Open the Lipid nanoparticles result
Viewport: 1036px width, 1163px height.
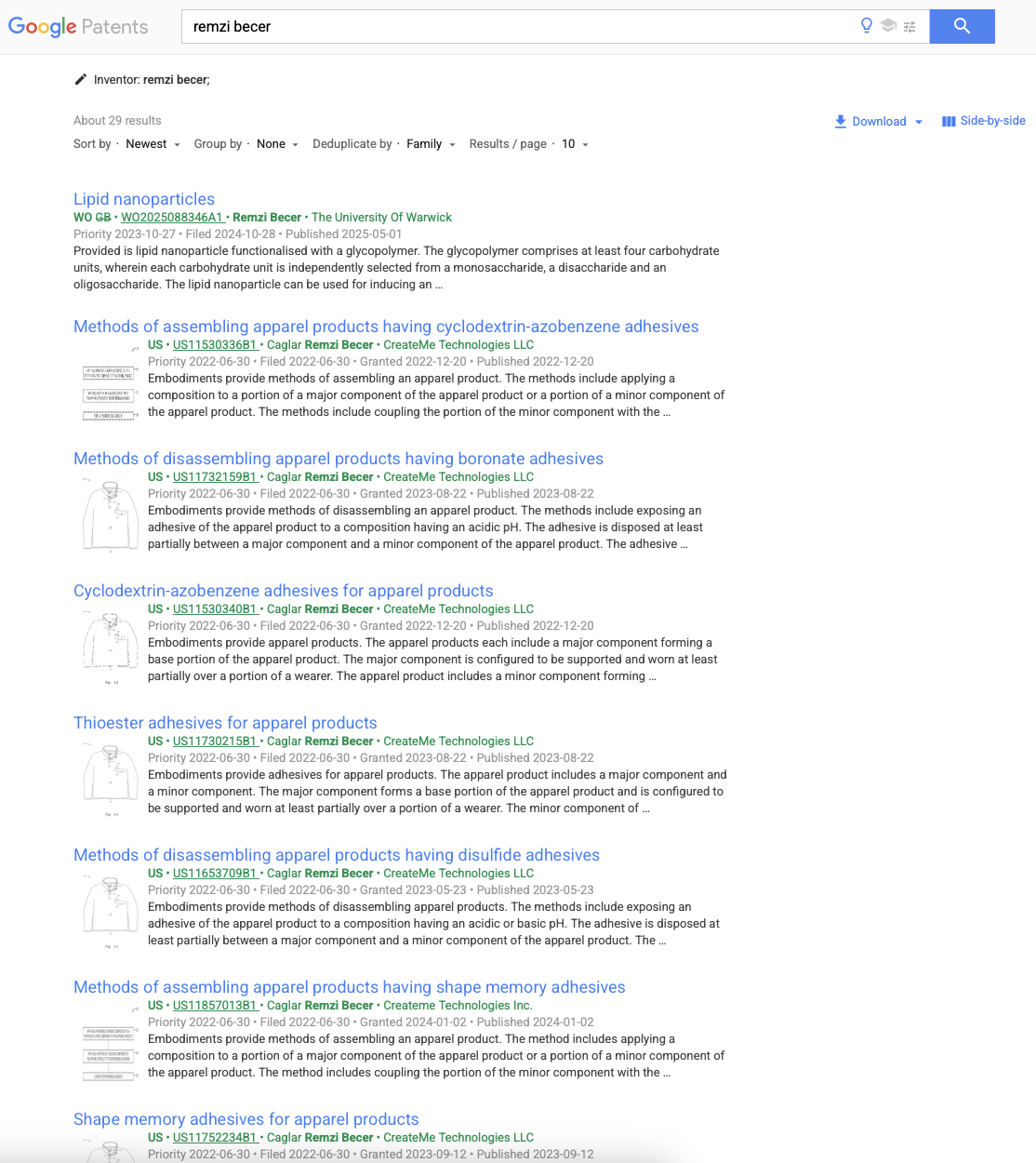pos(144,199)
